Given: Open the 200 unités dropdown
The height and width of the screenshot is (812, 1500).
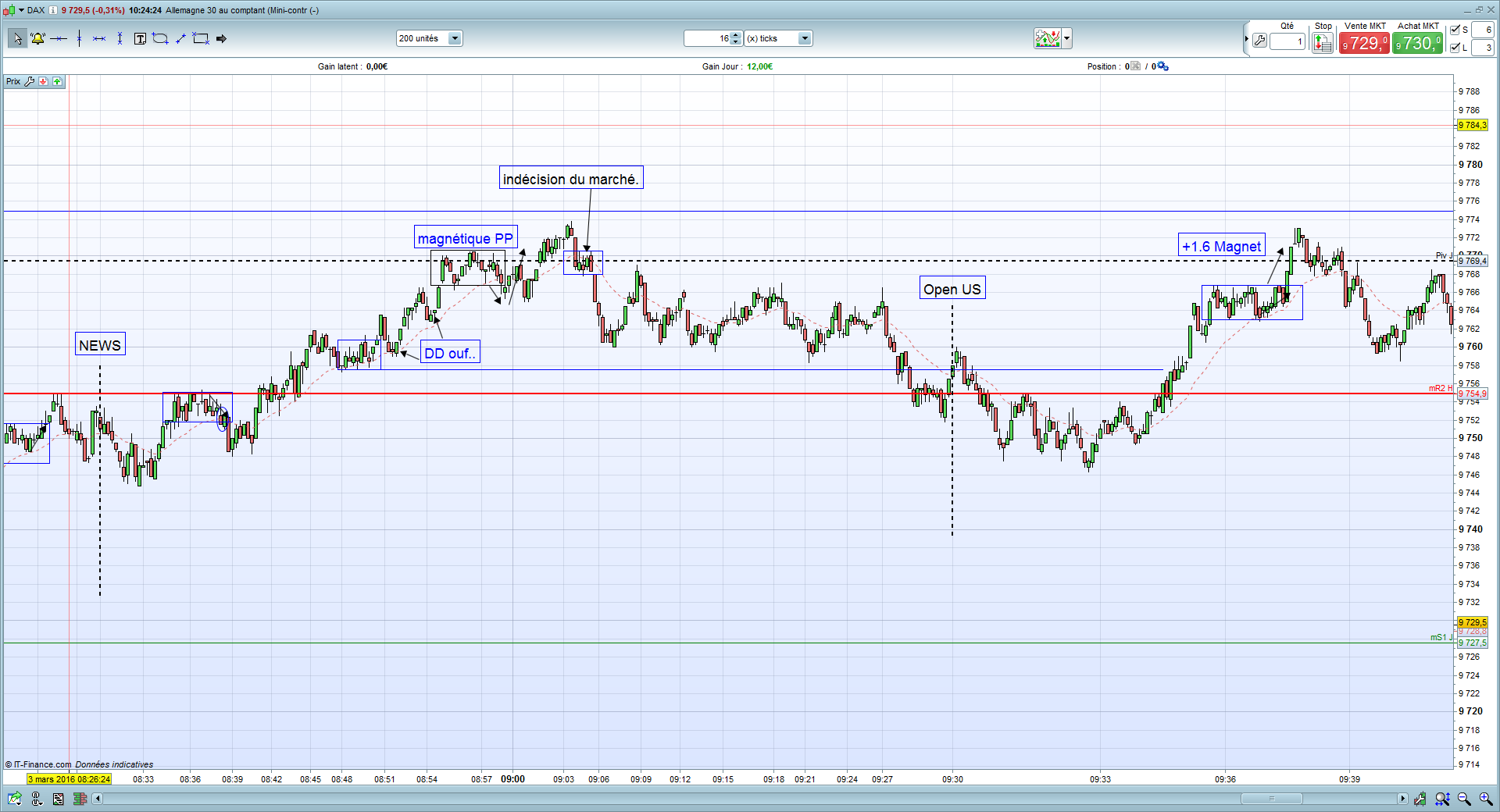Looking at the screenshot, I should [455, 38].
